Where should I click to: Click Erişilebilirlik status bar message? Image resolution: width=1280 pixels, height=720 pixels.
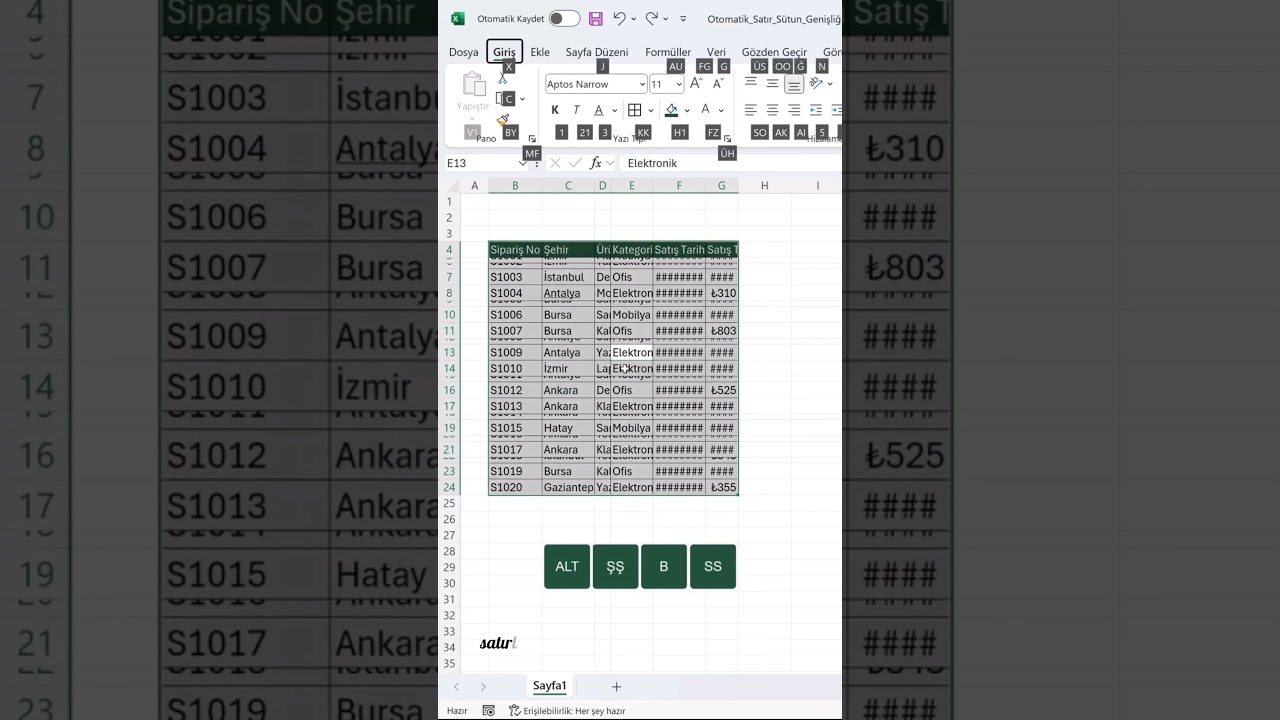[x=567, y=710]
